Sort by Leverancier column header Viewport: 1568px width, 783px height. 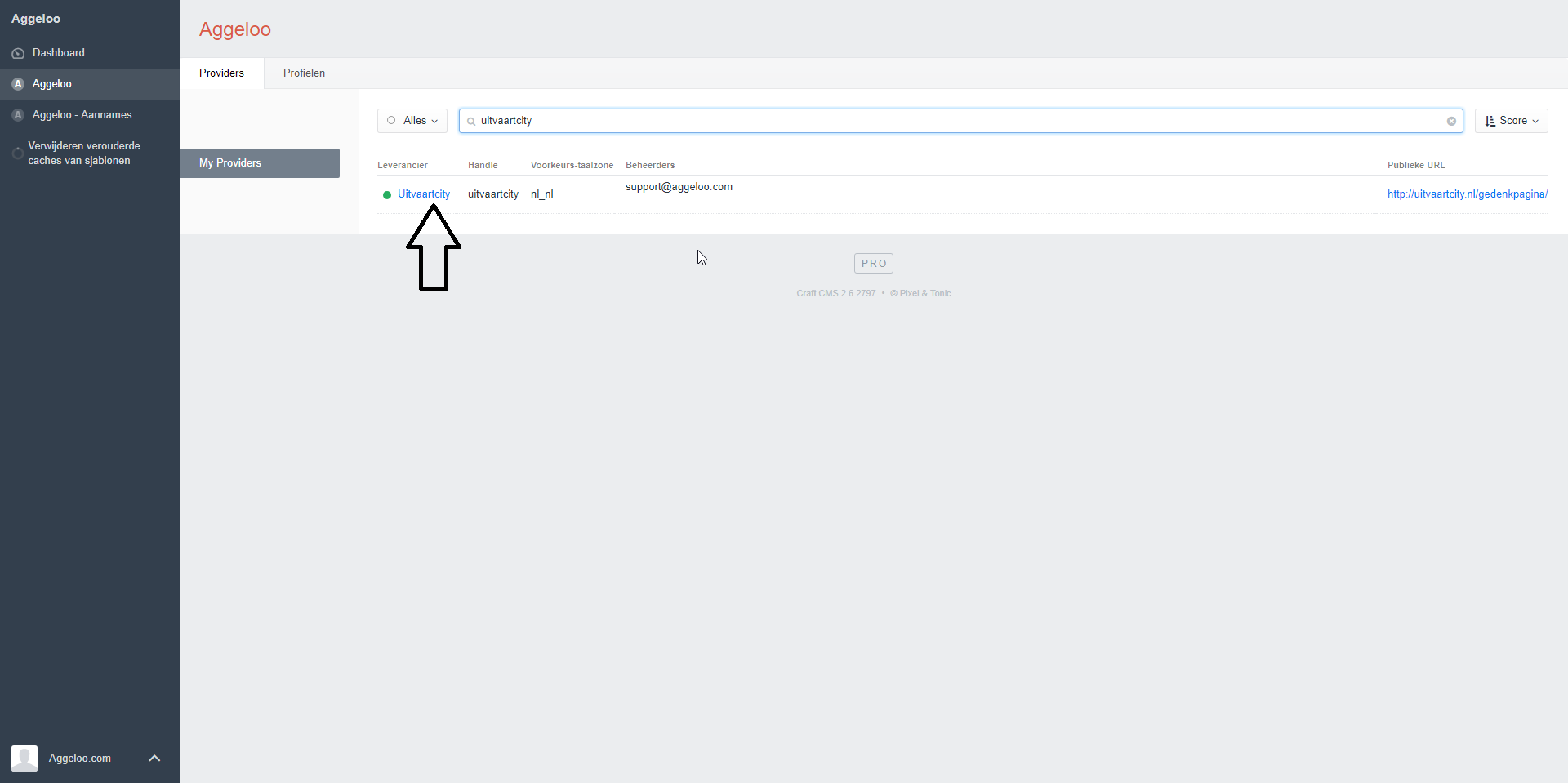[403, 165]
